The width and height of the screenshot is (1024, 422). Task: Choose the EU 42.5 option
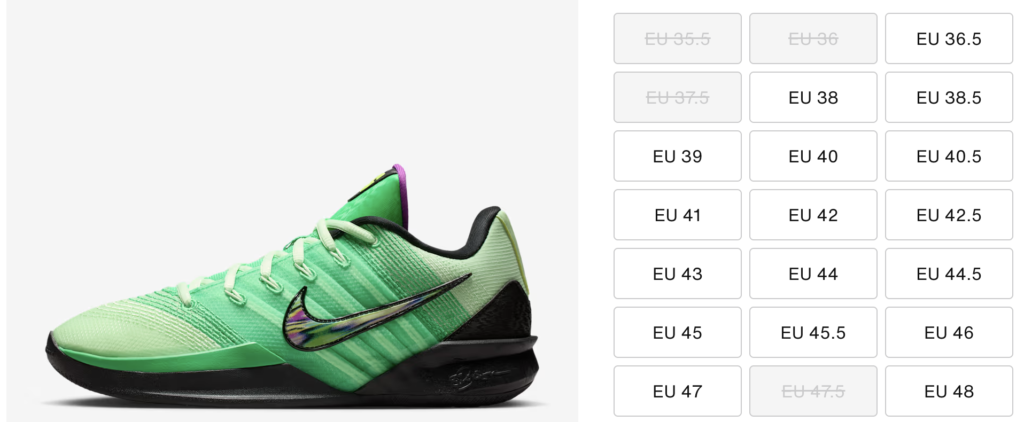pos(949,215)
